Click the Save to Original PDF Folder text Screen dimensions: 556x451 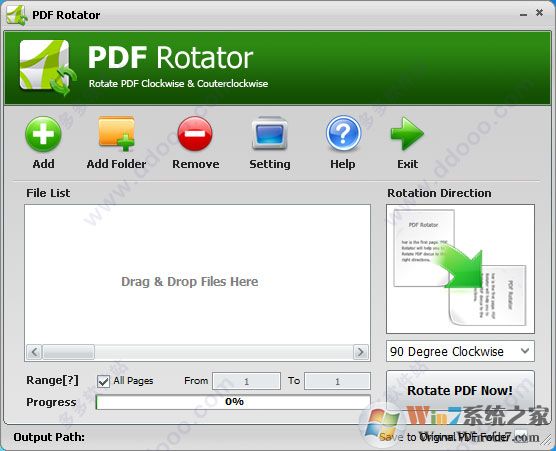pyautogui.click(x=445, y=437)
